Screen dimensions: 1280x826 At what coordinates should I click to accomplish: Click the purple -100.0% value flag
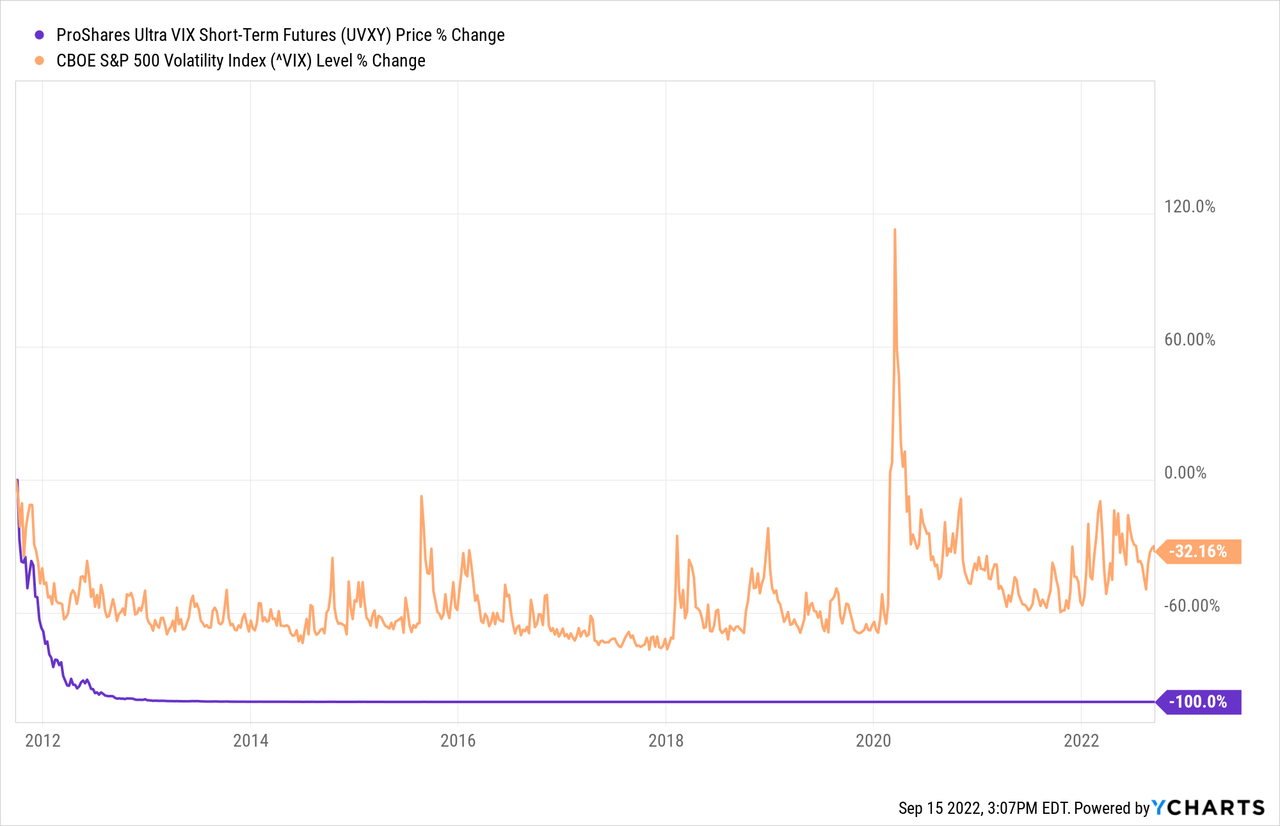[1198, 702]
